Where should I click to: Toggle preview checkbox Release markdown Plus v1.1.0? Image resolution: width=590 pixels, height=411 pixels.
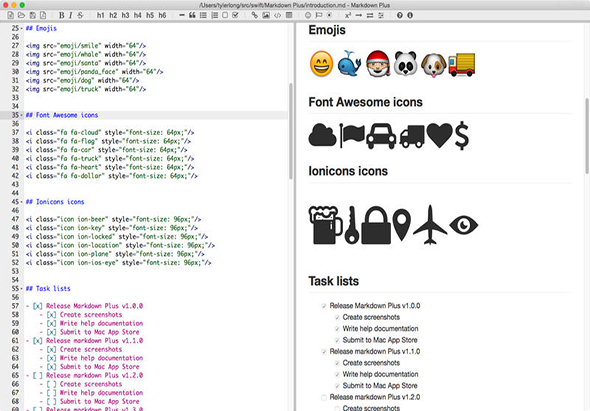click(324, 352)
